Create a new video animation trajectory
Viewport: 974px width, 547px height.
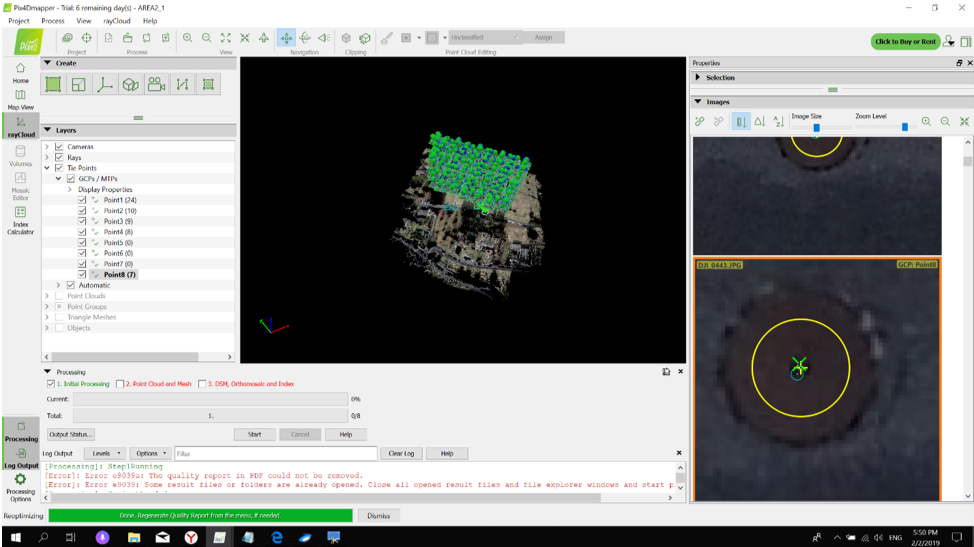[157, 84]
